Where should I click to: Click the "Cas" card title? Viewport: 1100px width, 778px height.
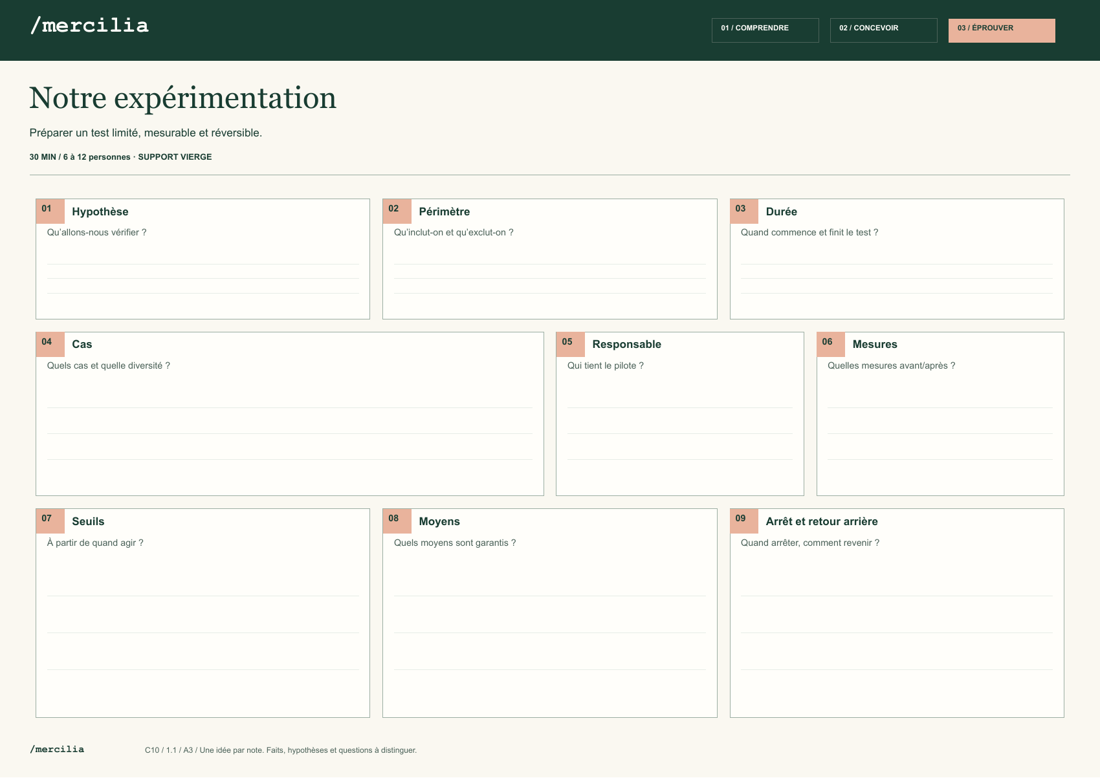pos(82,344)
